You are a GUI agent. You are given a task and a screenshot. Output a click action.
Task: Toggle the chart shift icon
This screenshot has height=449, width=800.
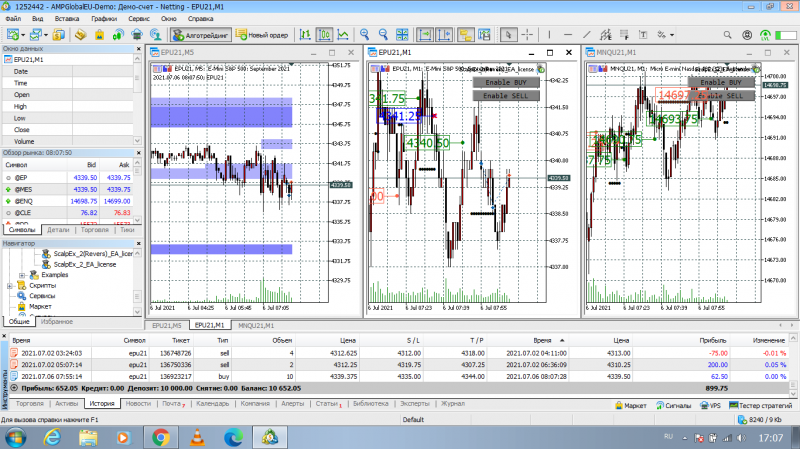click(444, 35)
